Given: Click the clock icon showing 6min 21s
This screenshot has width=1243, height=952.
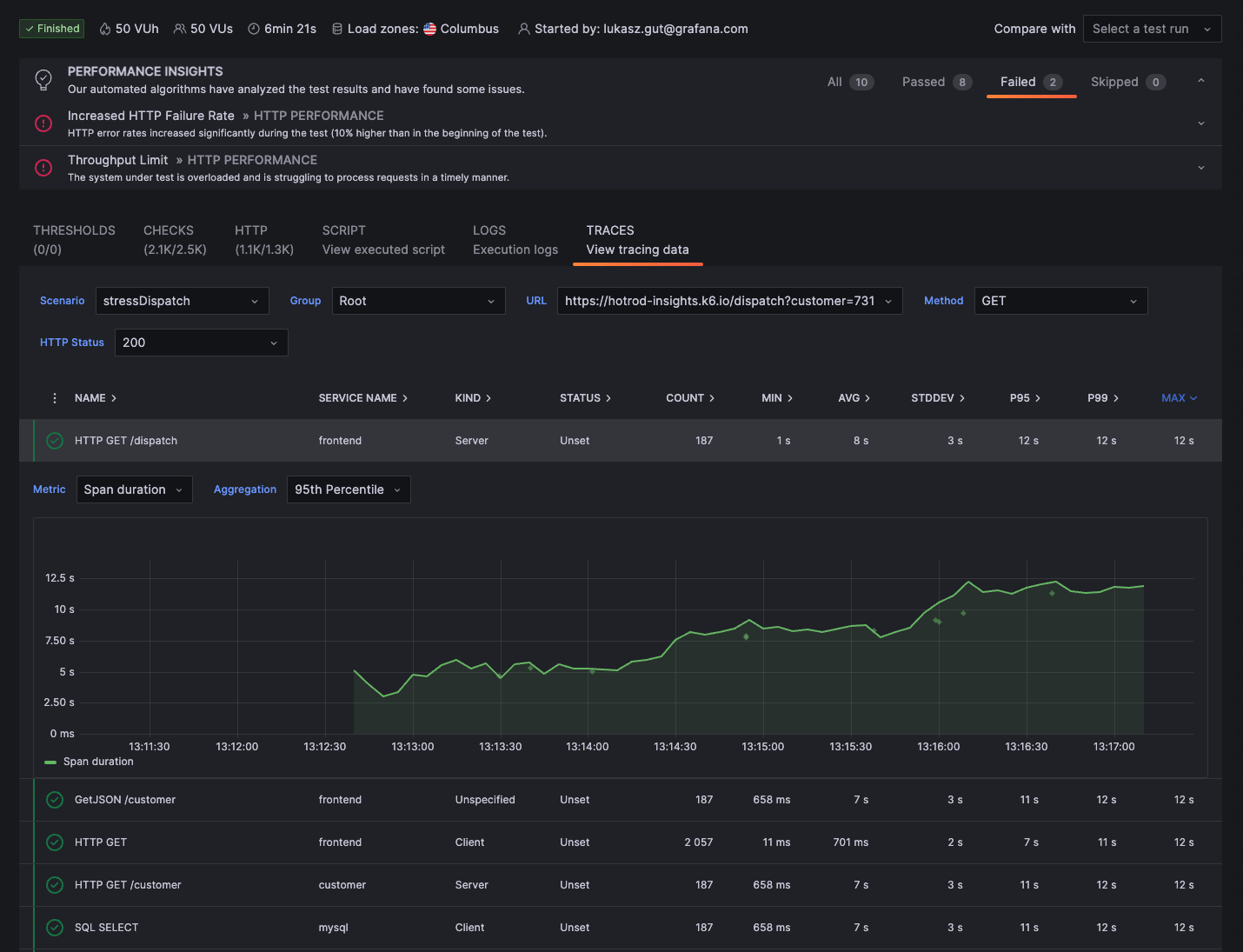Looking at the screenshot, I should (x=252, y=28).
